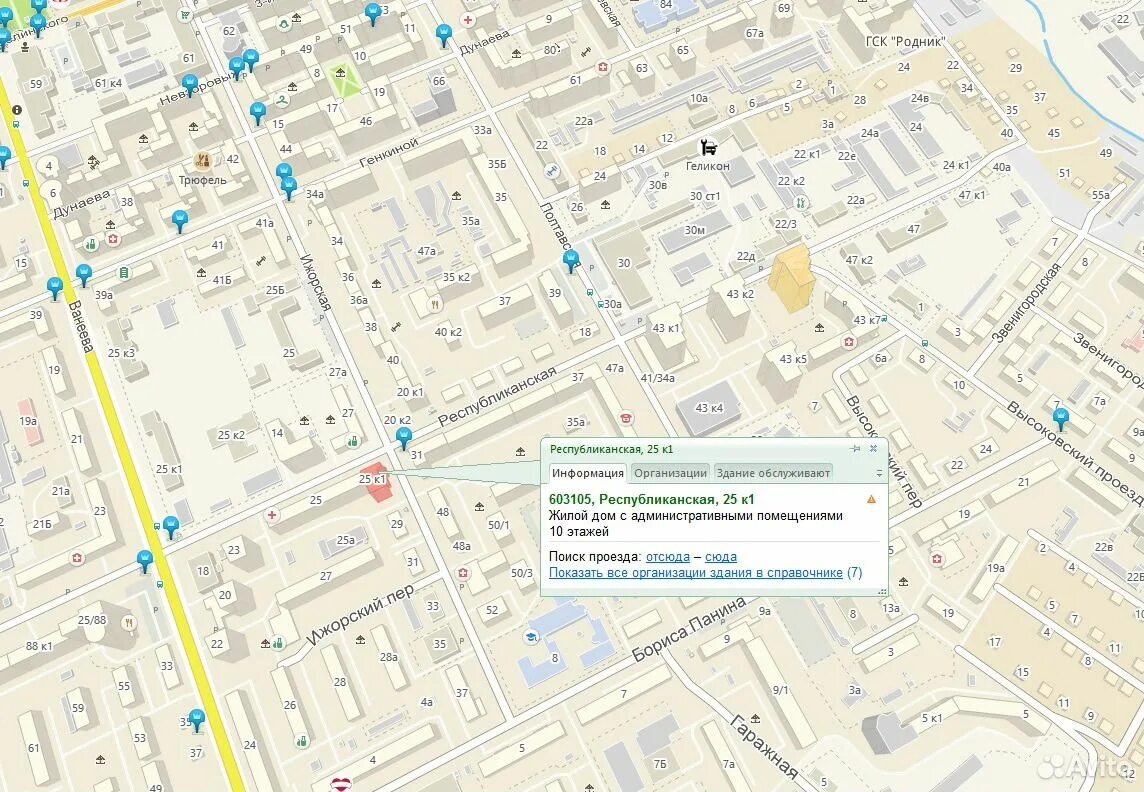Click blue marker on Невзоровых street label
This screenshot has height=792, width=1144.
coord(190,85)
